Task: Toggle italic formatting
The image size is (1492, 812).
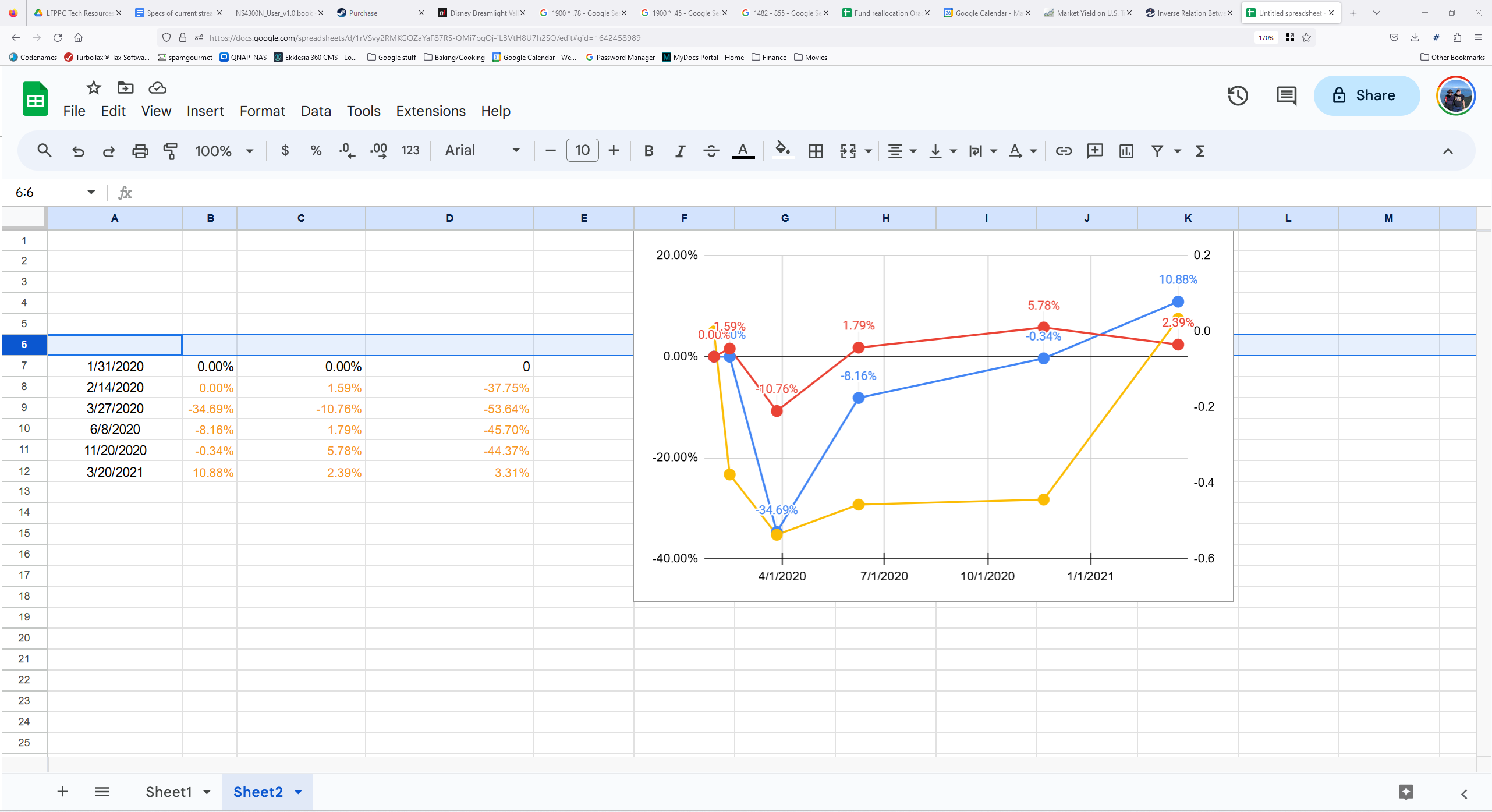Action: 679,151
